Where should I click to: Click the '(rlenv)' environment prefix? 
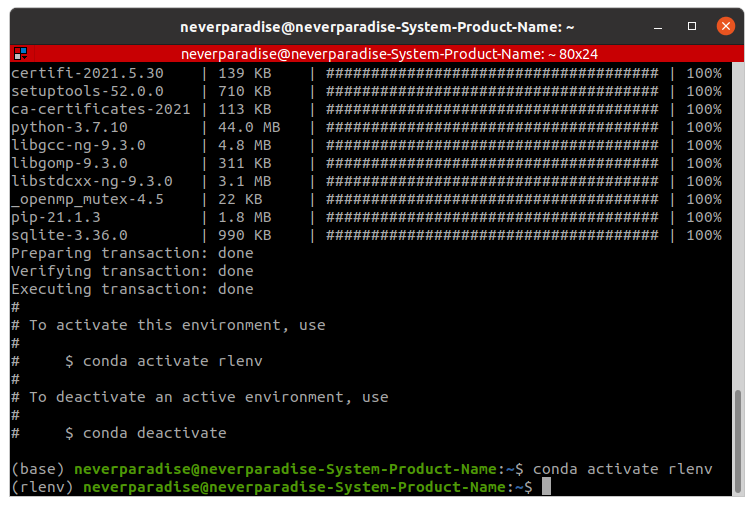[x=42, y=487]
